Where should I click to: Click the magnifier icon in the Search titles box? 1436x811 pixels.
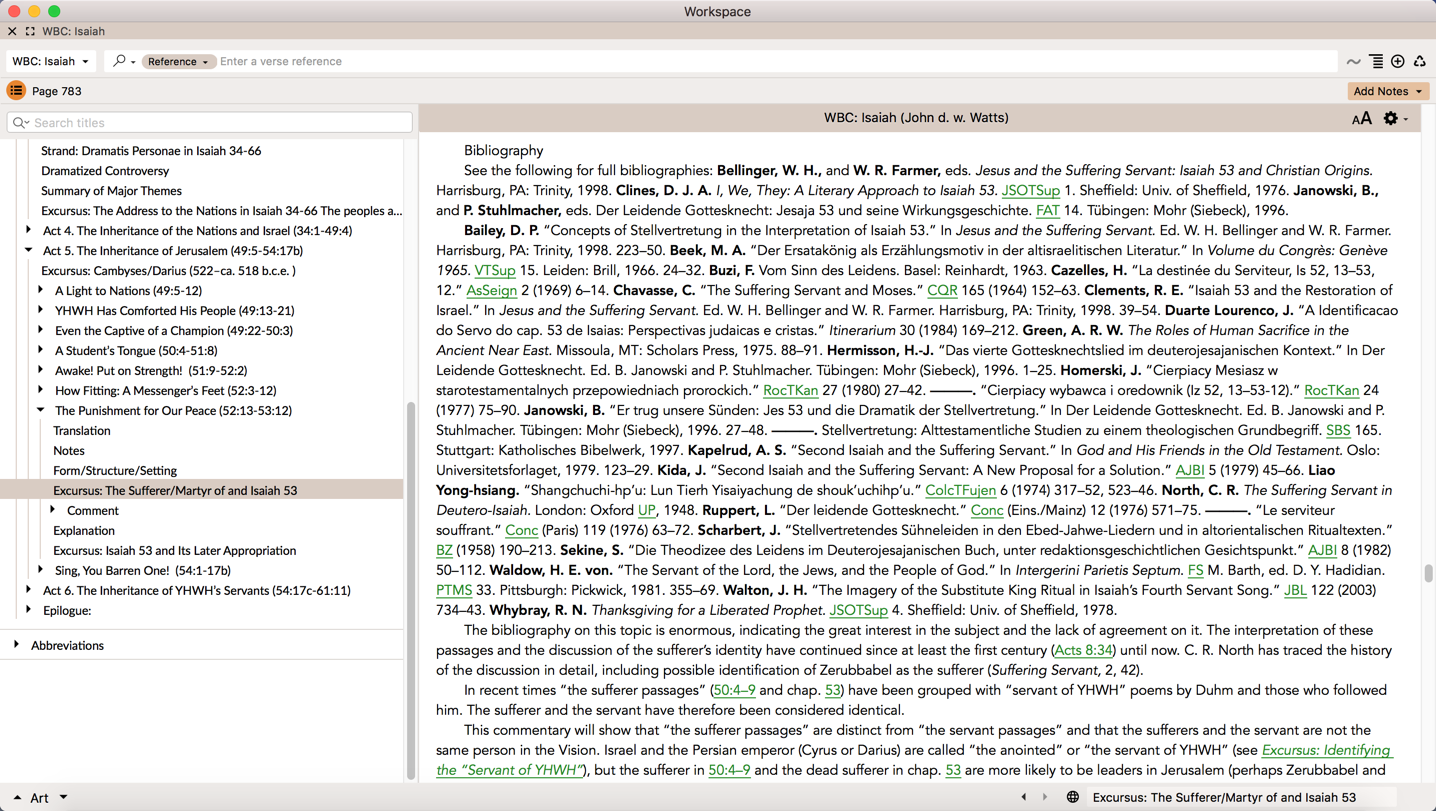20,123
